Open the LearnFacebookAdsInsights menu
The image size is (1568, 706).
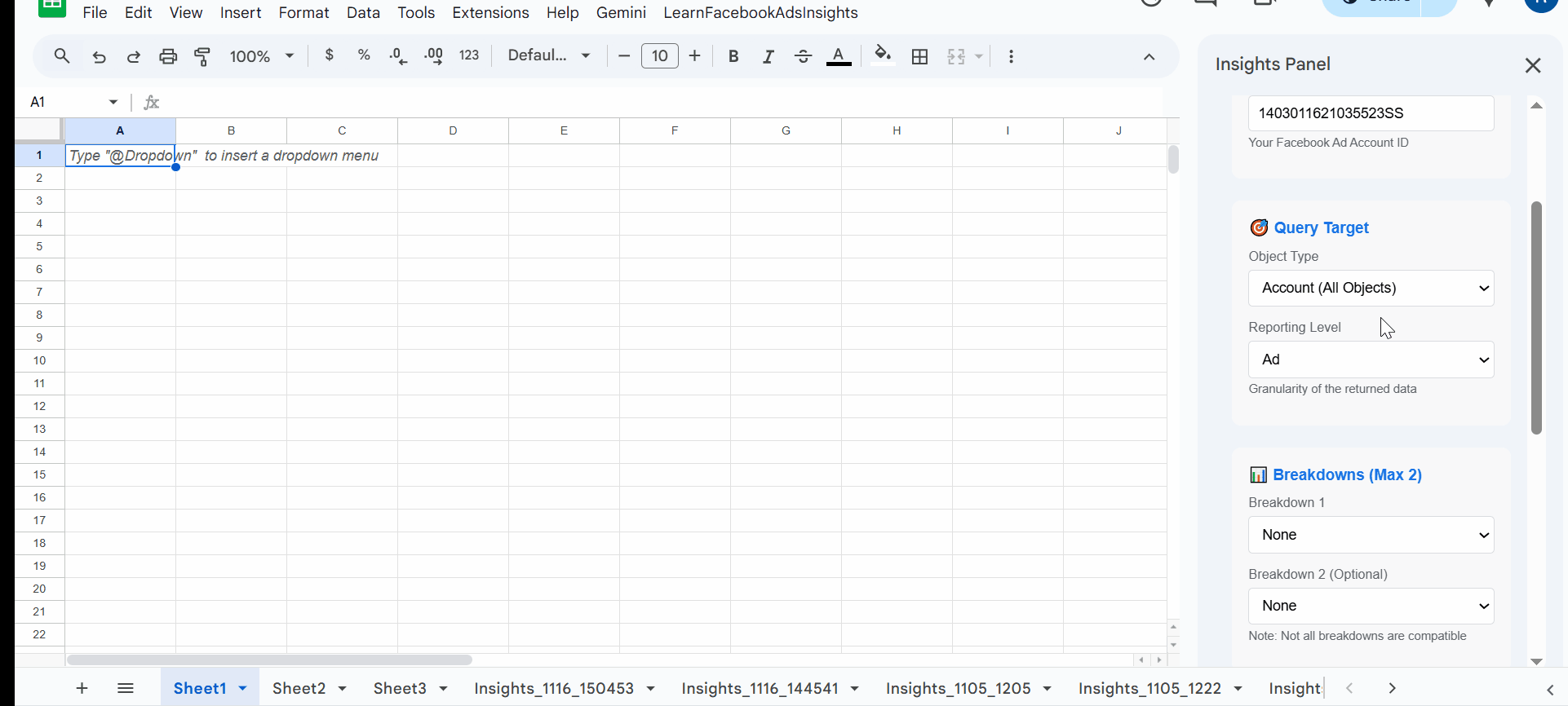click(761, 13)
